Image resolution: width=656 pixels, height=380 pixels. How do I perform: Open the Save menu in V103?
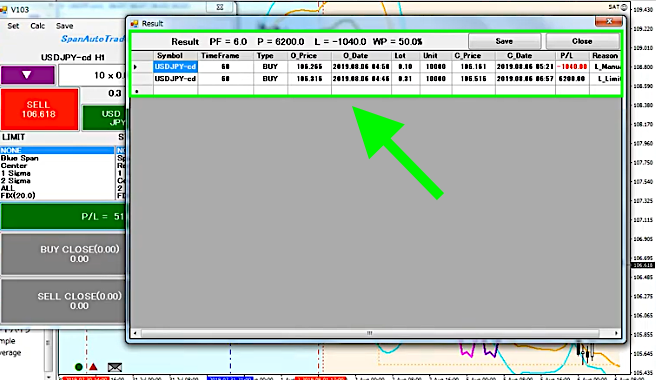pos(64,26)
